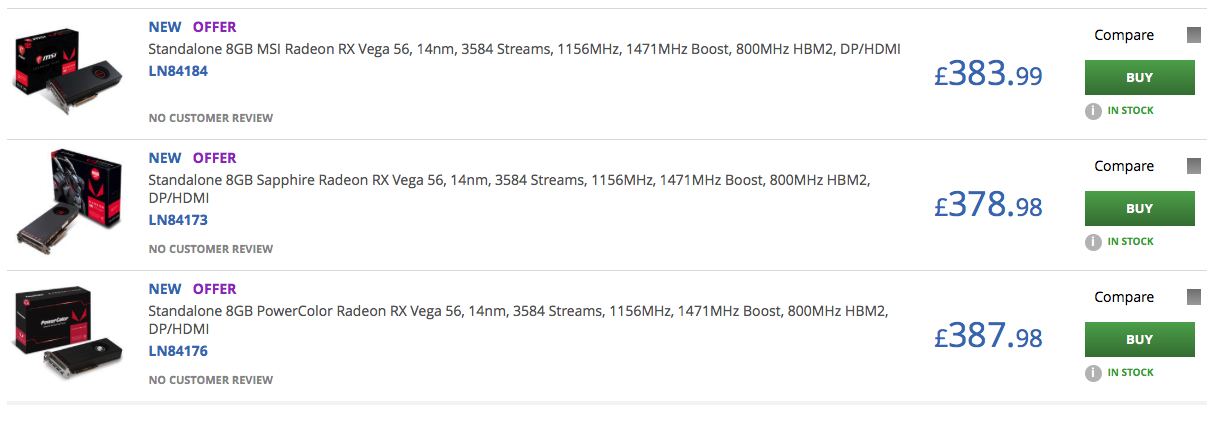
Task: Click NO CUSTOMER REVIEW under the MSI card
Action: [211, 118]
